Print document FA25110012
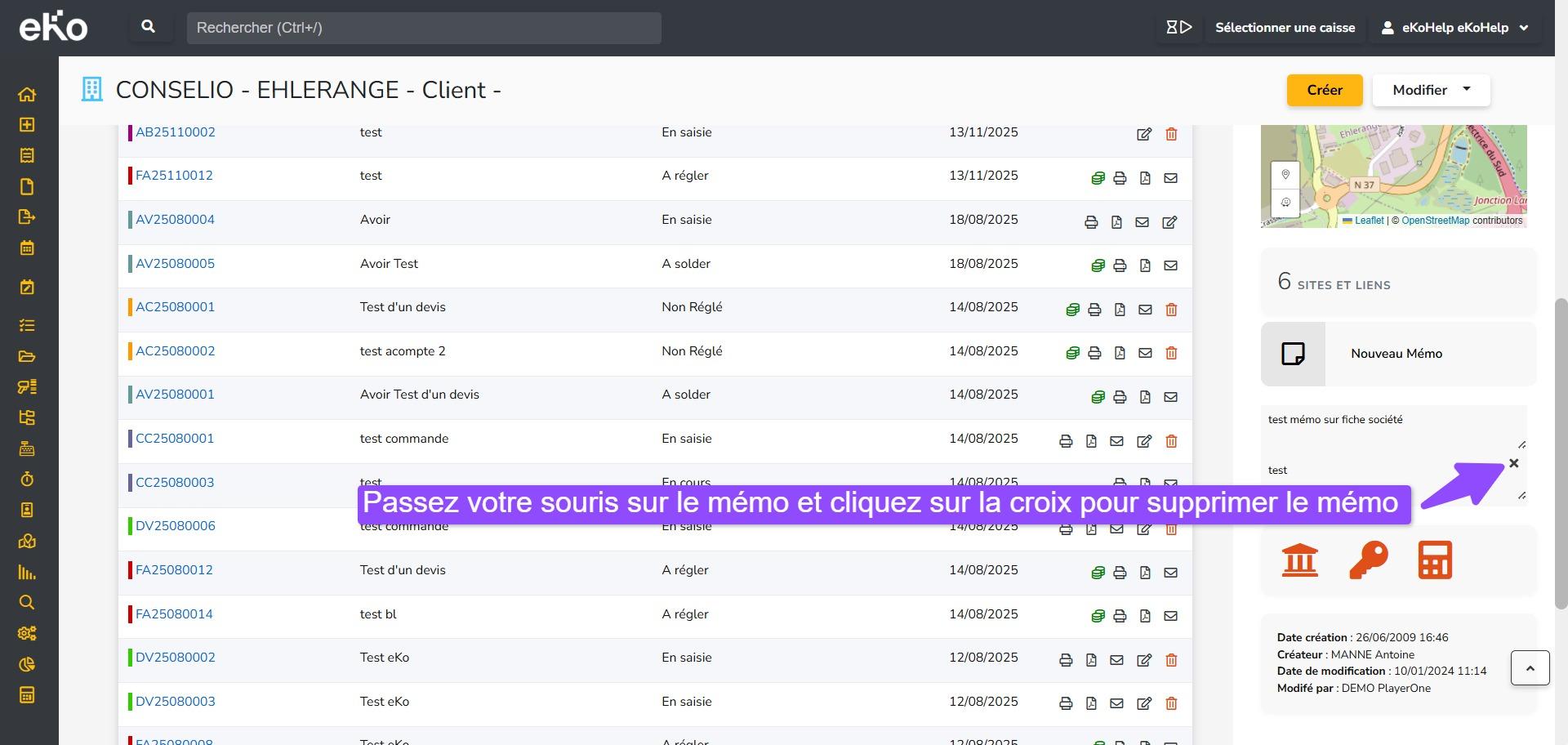Image resolution: width=1568 pixels, height=745 pixels. 1120,178
